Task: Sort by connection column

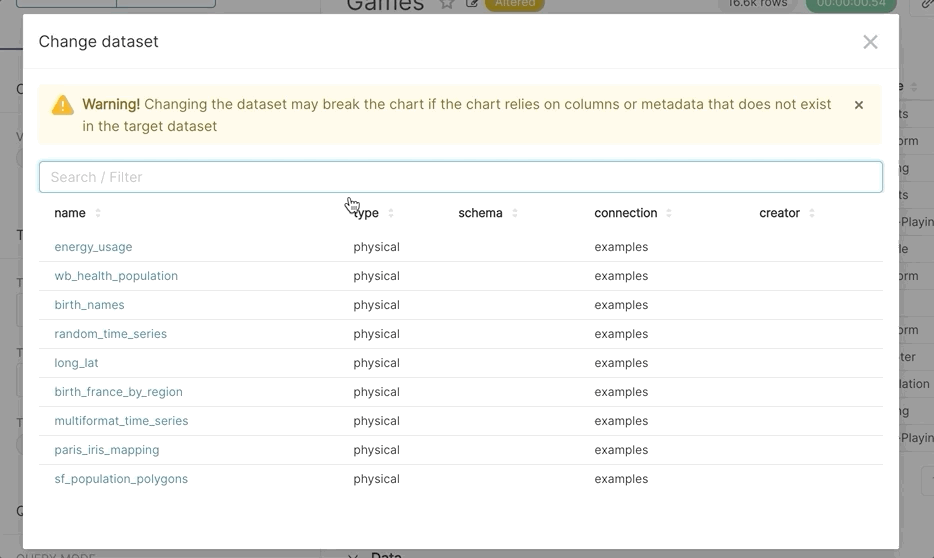Action: 668,213
